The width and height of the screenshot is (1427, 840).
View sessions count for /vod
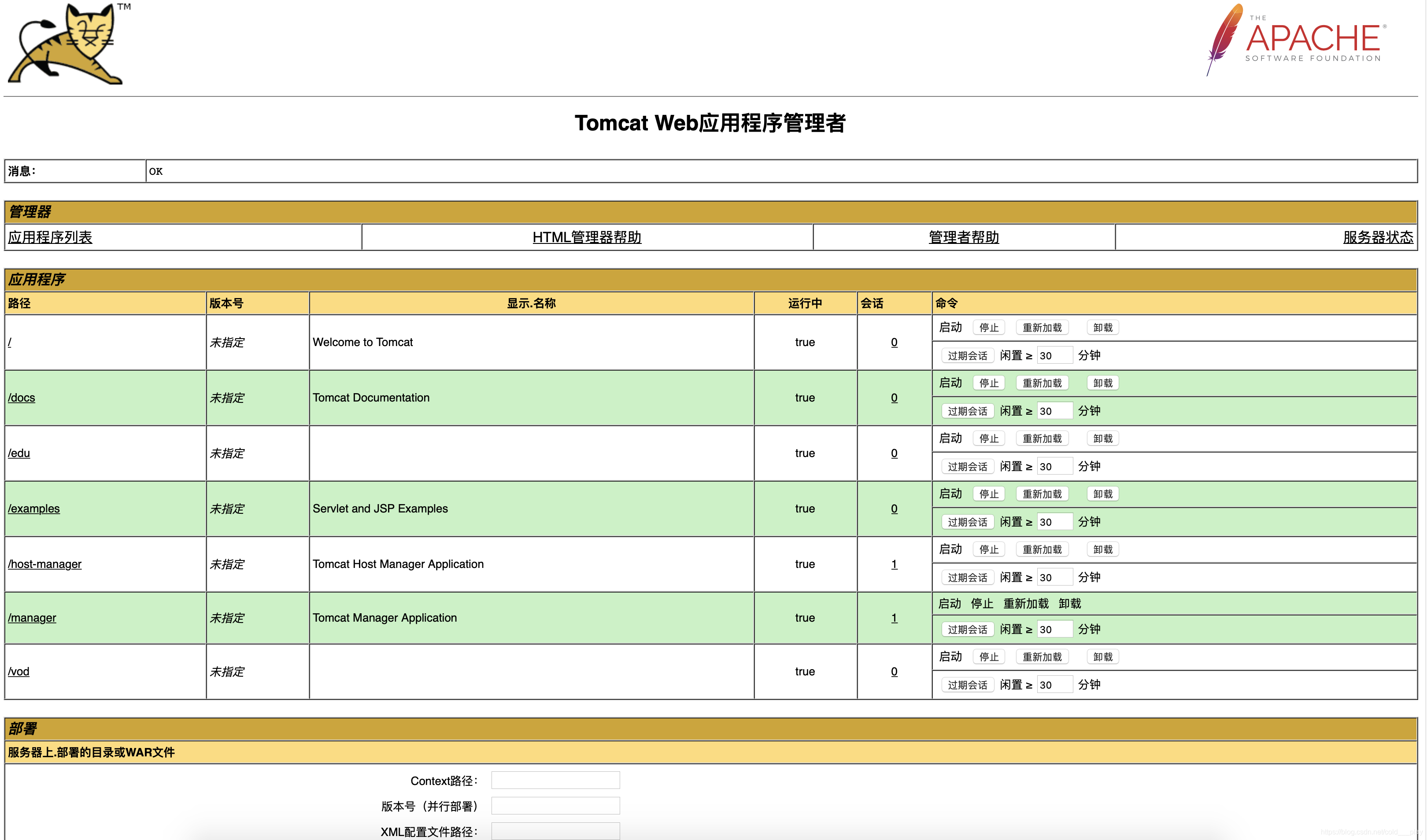(894, 671)
